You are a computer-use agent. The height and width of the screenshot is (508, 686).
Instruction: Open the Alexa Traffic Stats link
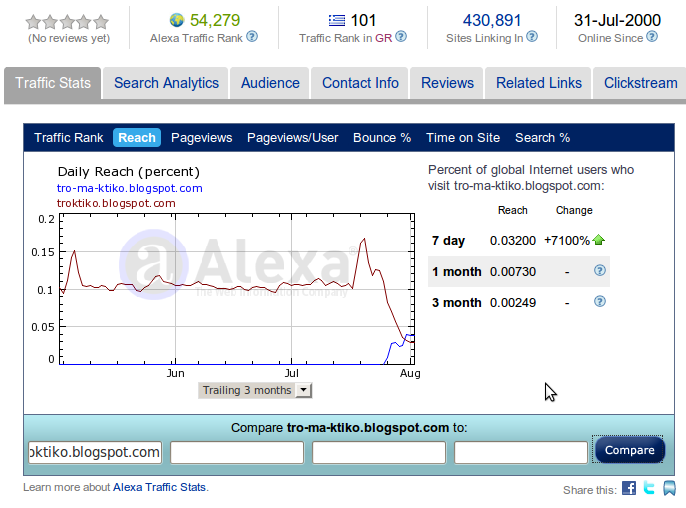tap(160, 487)
